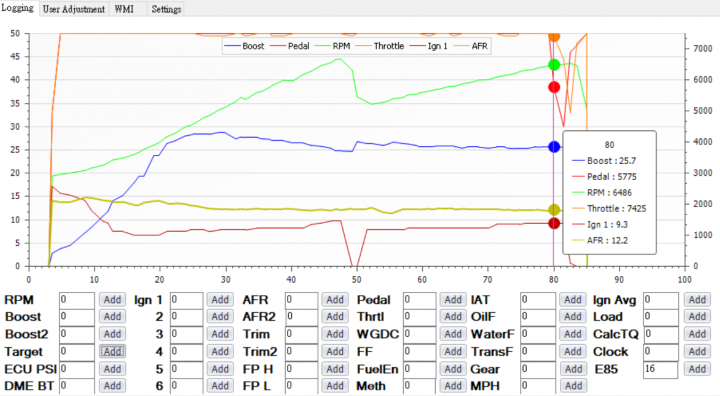Toggle the Boost series in chart legend
720x396 pixels.
(x=244, y=46)
